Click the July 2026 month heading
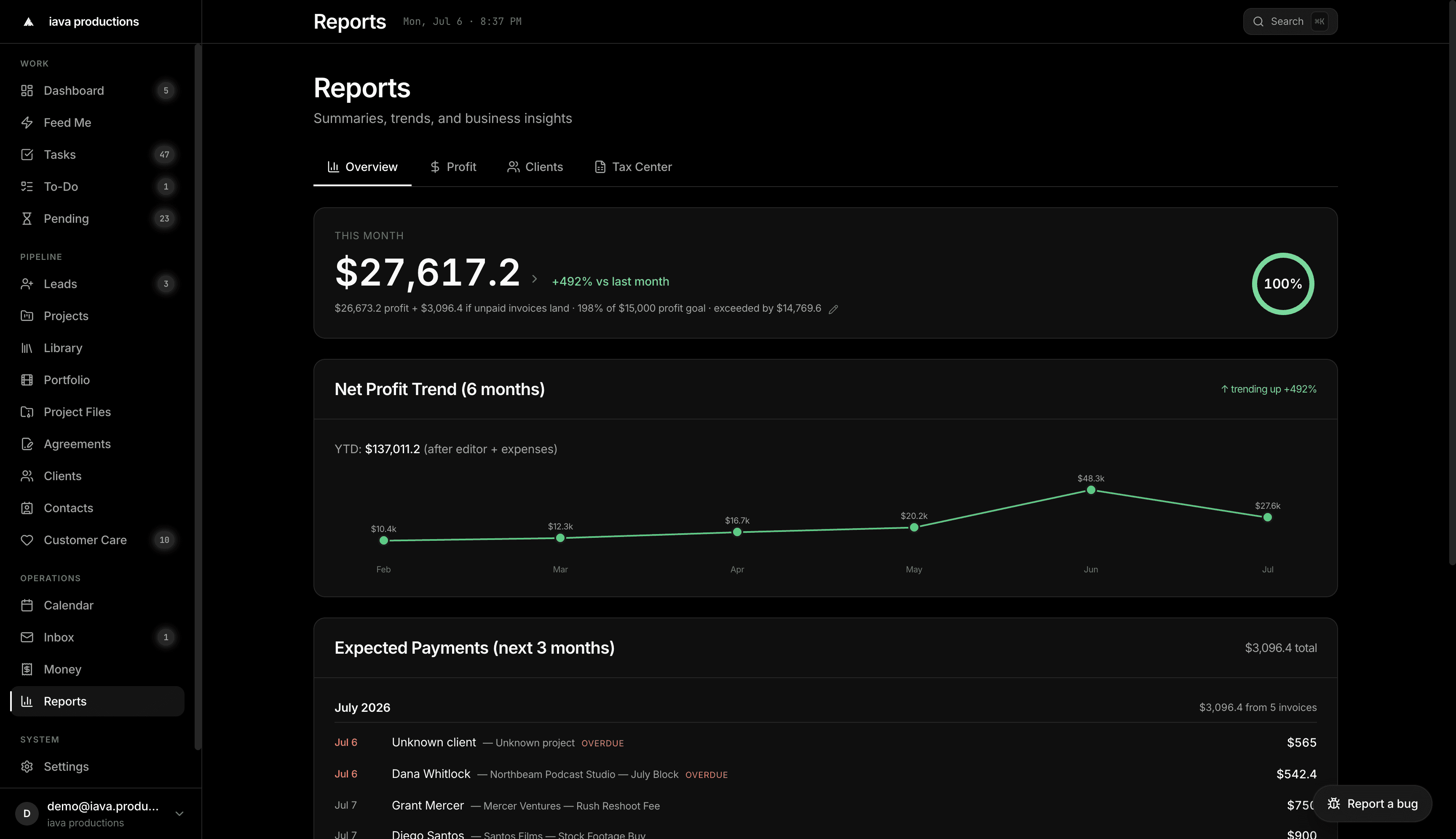This screenshot has height=839, width=1456. coord(362,708)
